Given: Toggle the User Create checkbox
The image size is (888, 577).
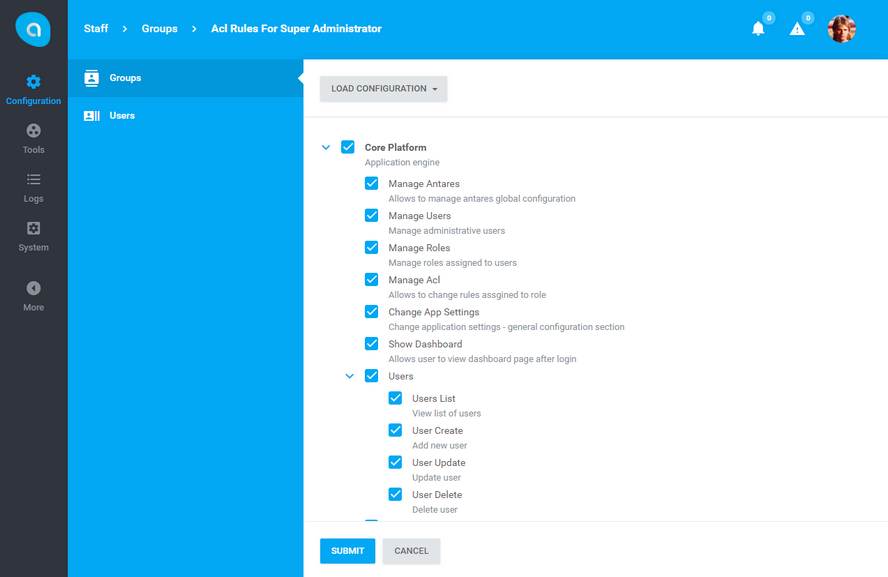Looking at the screenshot, I should tap(395, 430).
